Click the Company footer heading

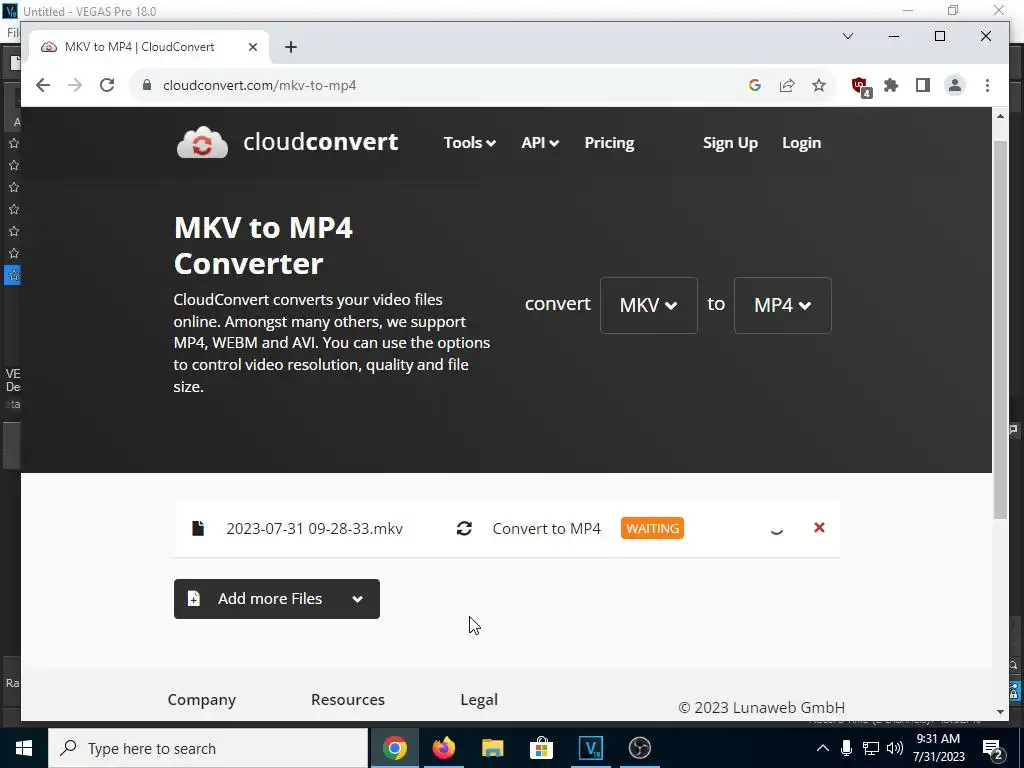point(202,699)
